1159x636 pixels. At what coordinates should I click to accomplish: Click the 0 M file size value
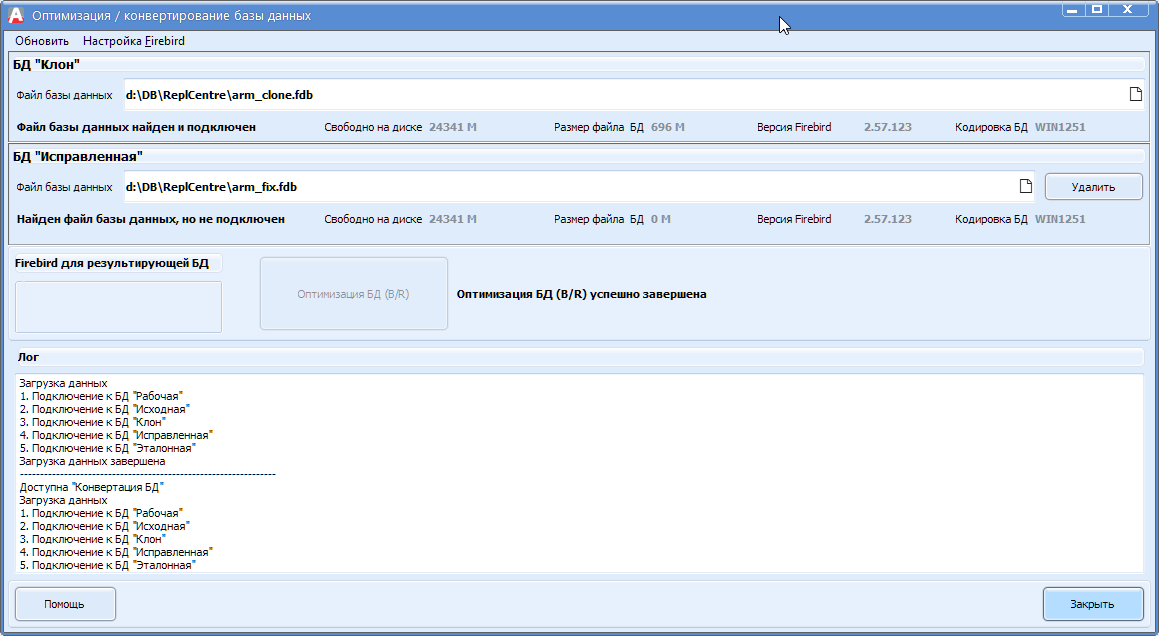[x=661, y=219]
